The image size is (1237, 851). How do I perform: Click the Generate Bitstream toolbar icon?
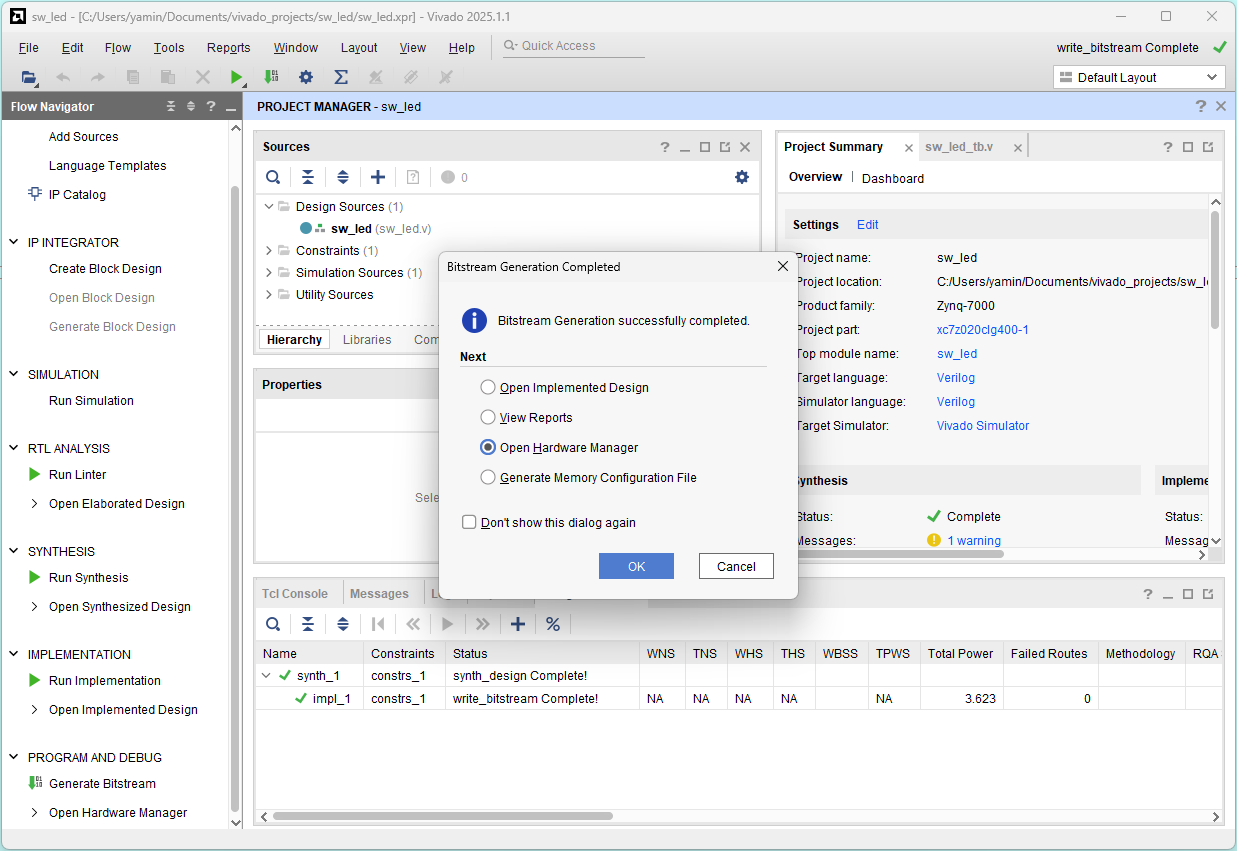click(271, 77)
